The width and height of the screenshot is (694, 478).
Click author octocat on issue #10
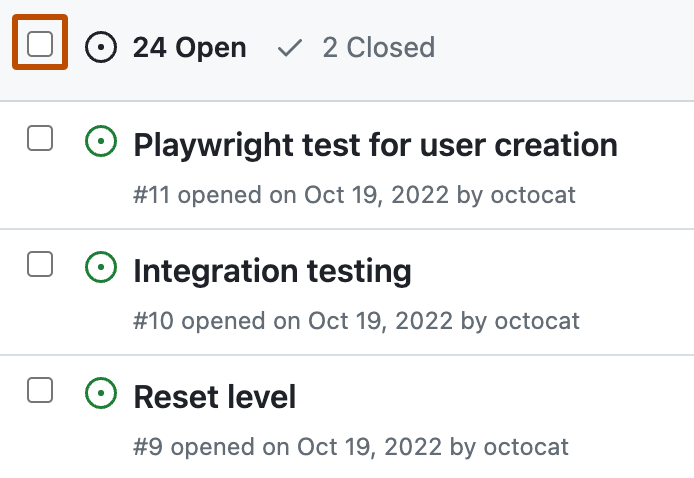pos(537,320)
